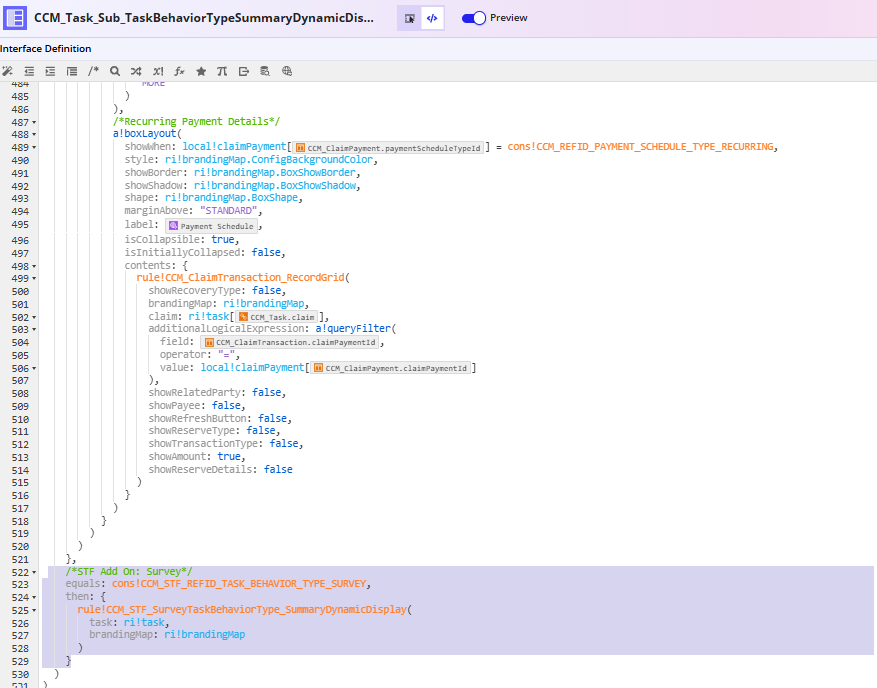Click the operator "=" value
The width and height of the screenshot is (877, 688).
[227, 355]
